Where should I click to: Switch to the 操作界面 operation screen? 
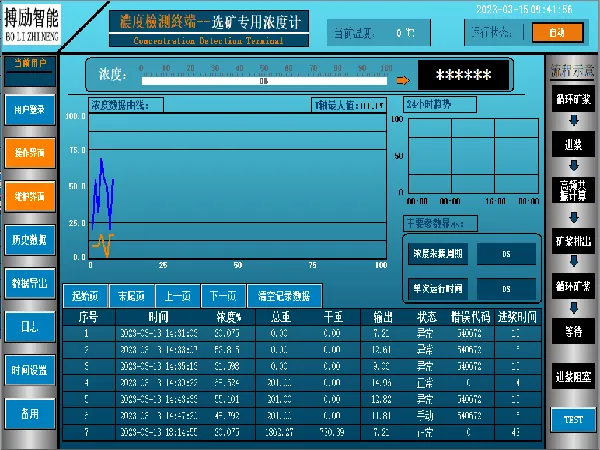click(x=29, y=153)
